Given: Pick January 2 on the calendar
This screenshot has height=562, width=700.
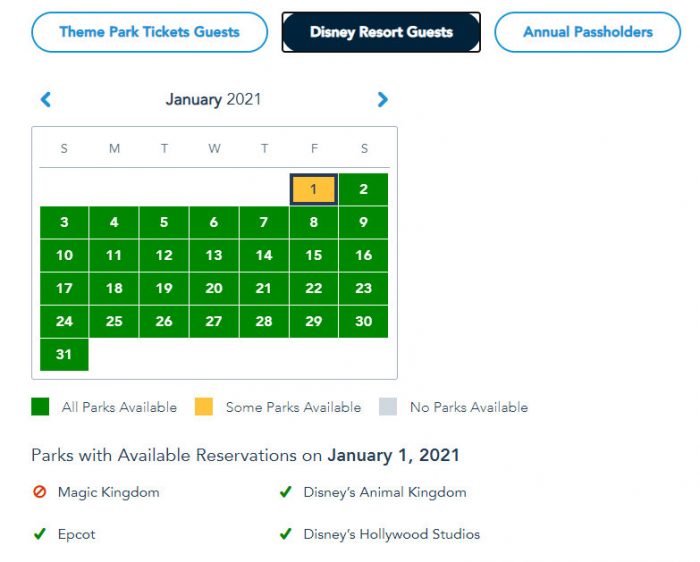Looking at the screenshot, I should [x=363, y=189].
